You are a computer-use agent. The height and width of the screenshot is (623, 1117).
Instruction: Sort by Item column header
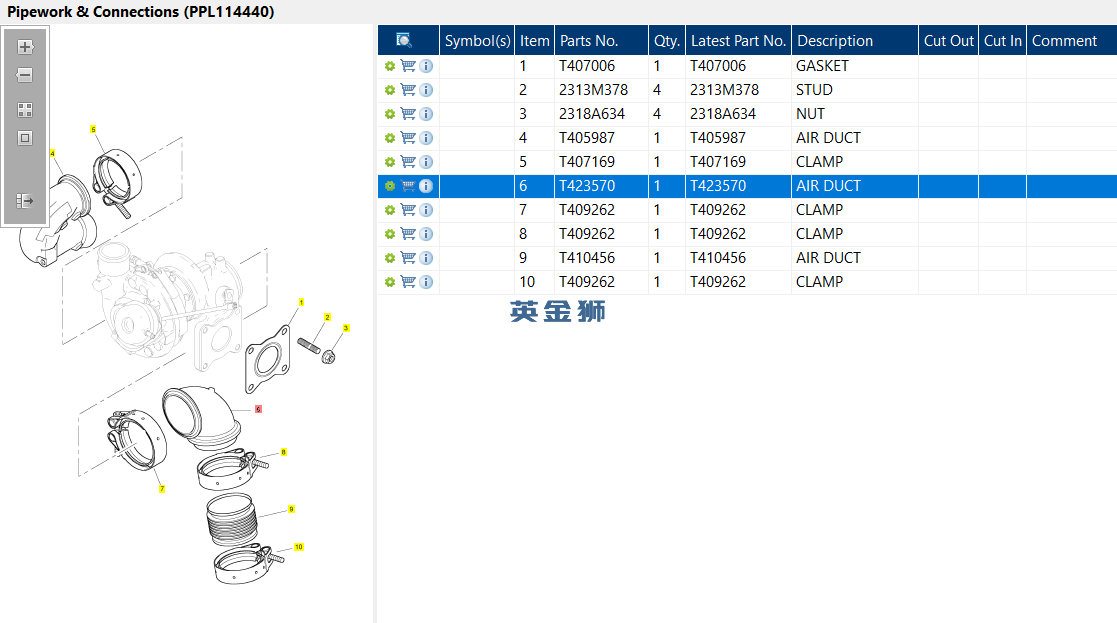[x=534, y=41]
